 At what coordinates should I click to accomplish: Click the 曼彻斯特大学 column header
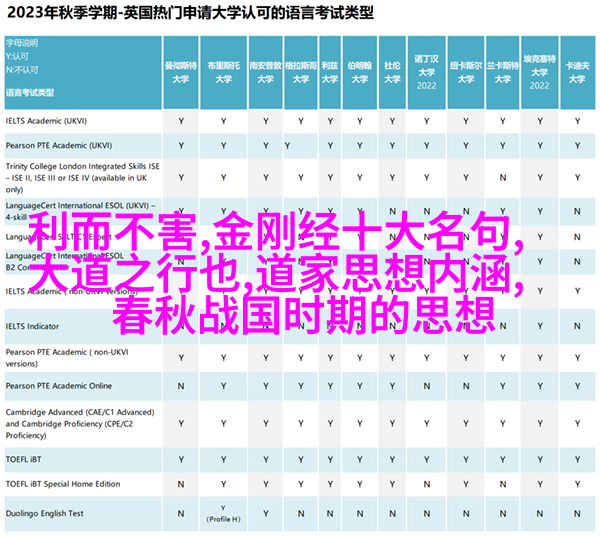coord(181,72)
